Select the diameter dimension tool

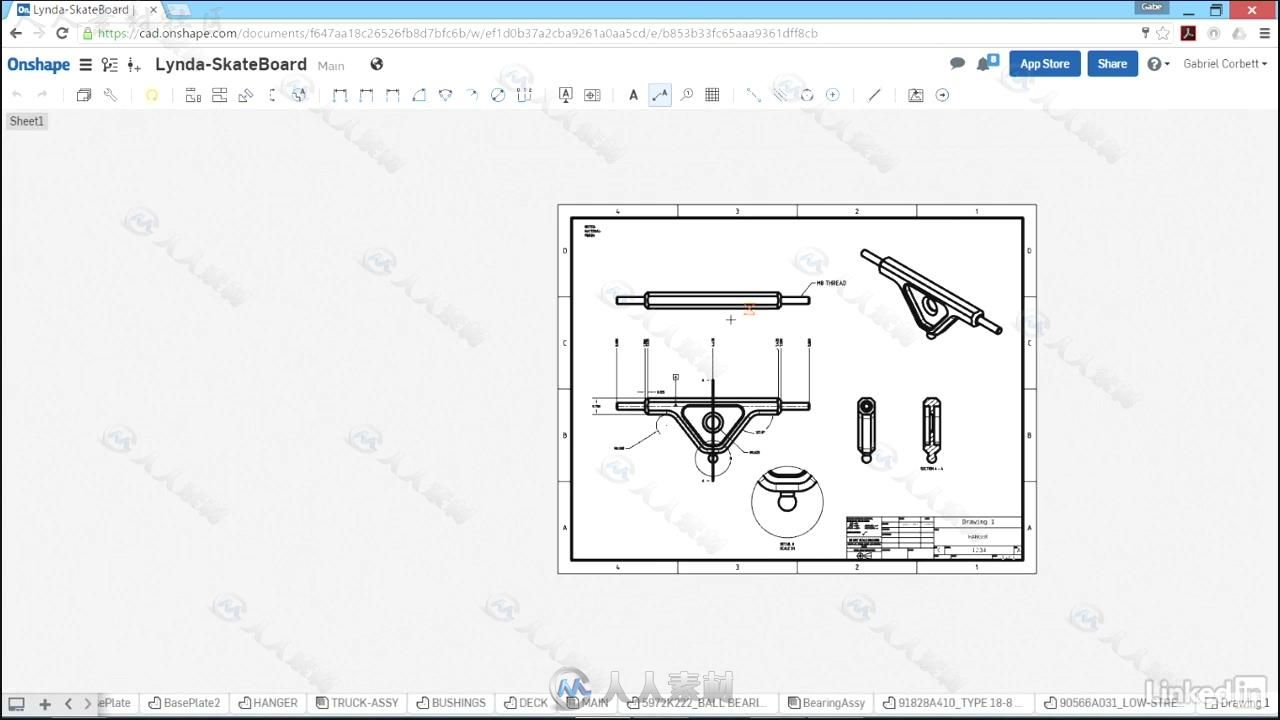click(498, 95)
